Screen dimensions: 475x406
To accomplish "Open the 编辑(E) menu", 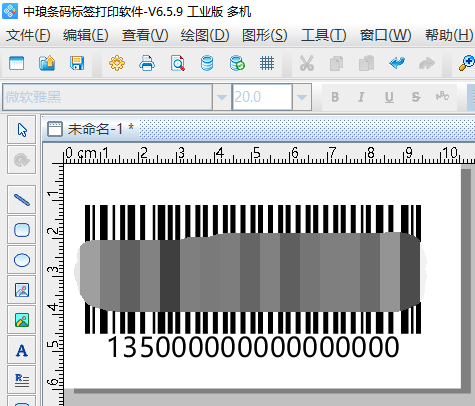I will coord(86,35).
